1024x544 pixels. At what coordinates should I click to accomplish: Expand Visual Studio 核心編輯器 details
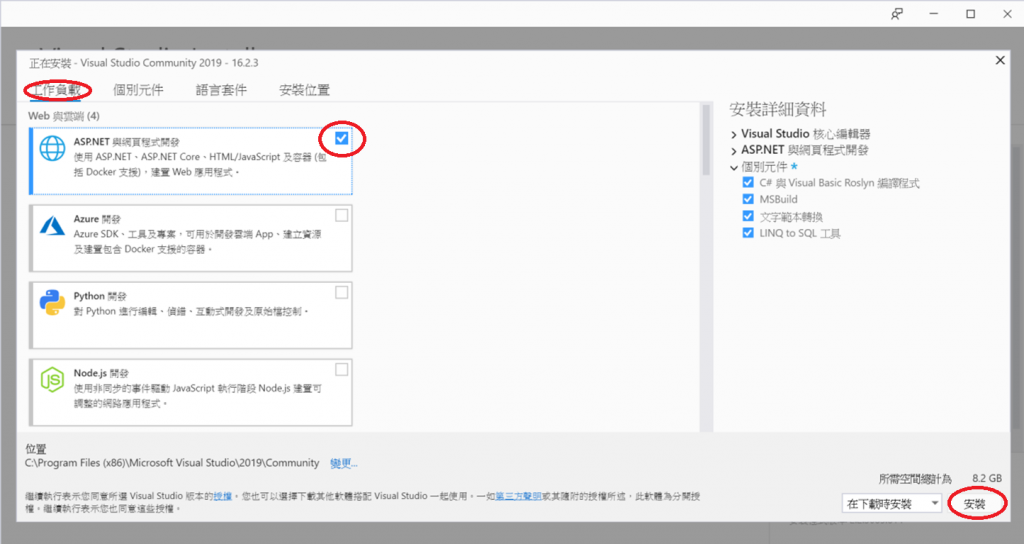point(734,135)
